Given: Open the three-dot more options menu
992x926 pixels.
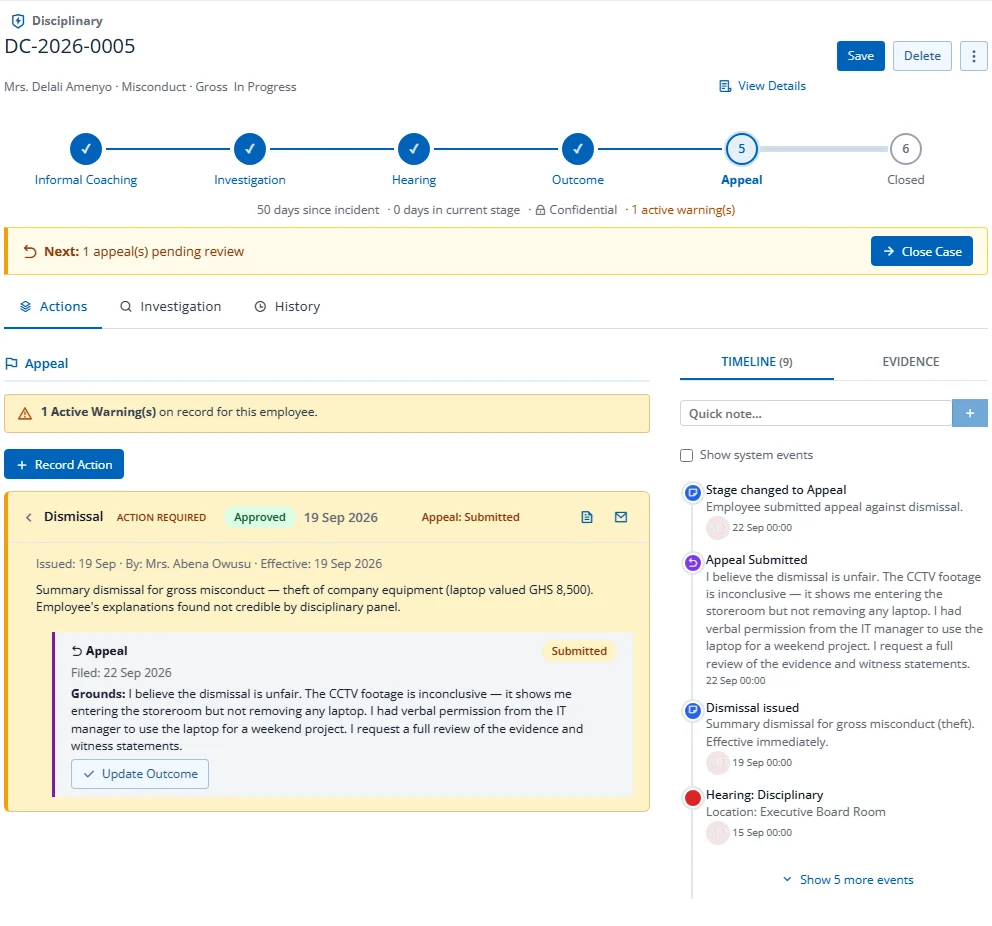Looking at the screenshot, I should [x=974, y=56].
